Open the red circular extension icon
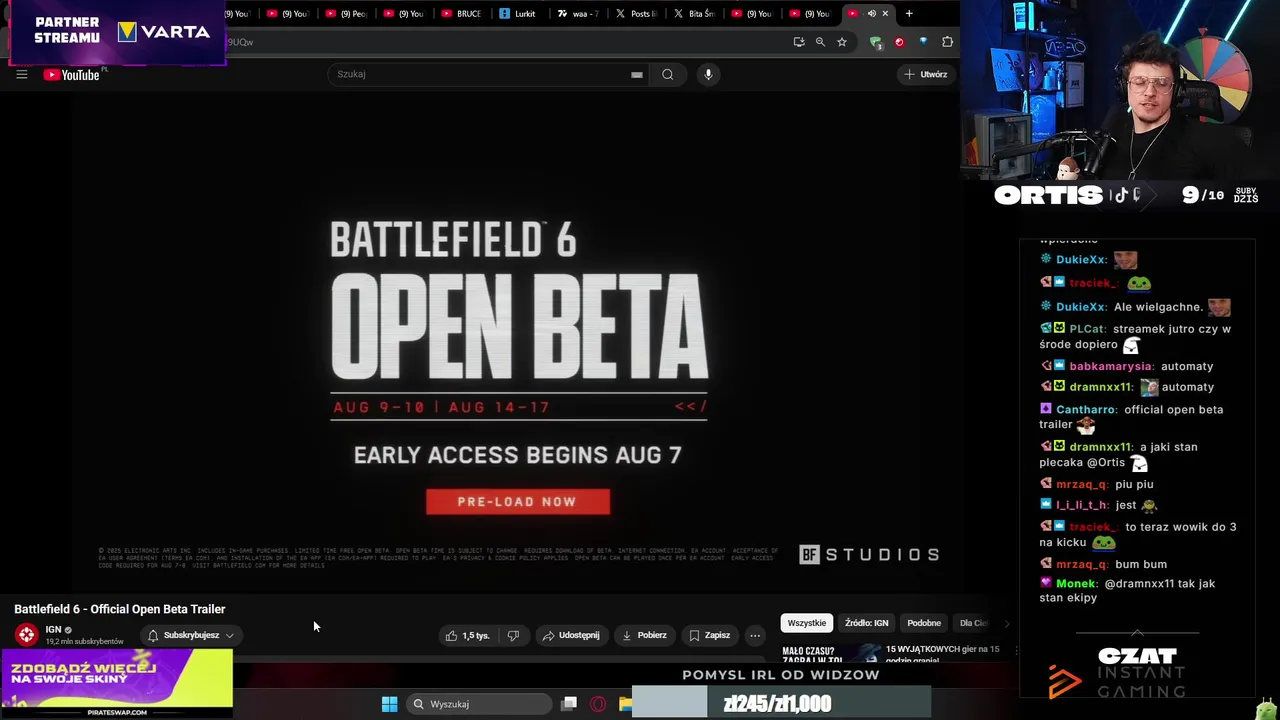1280x720 pixels. pos(899,42)
